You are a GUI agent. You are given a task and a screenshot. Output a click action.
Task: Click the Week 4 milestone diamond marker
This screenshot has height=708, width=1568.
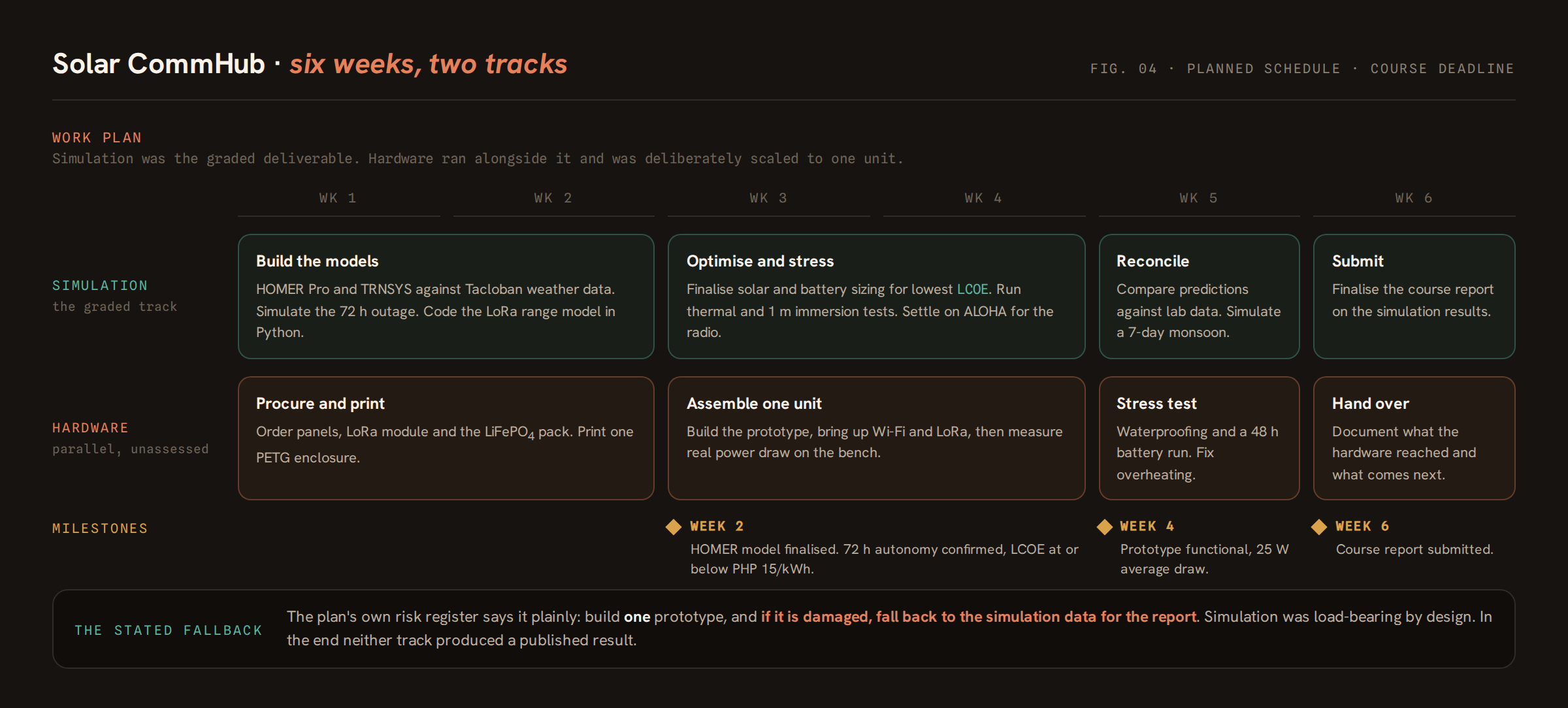click(1105, 527)
